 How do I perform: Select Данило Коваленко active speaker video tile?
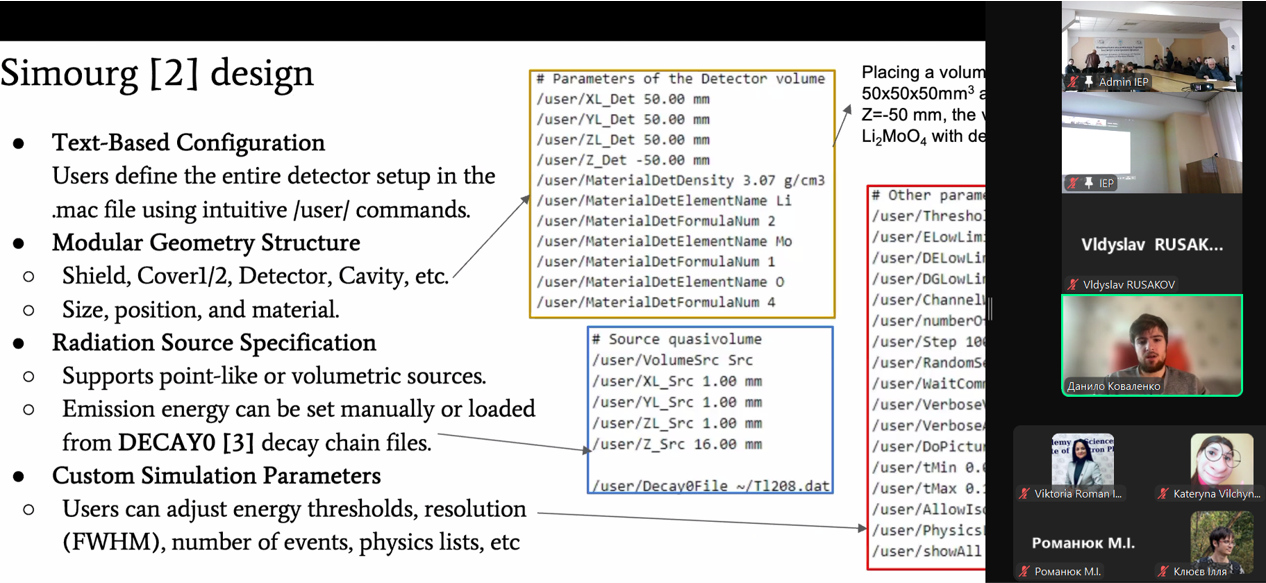coord(1152,345)
